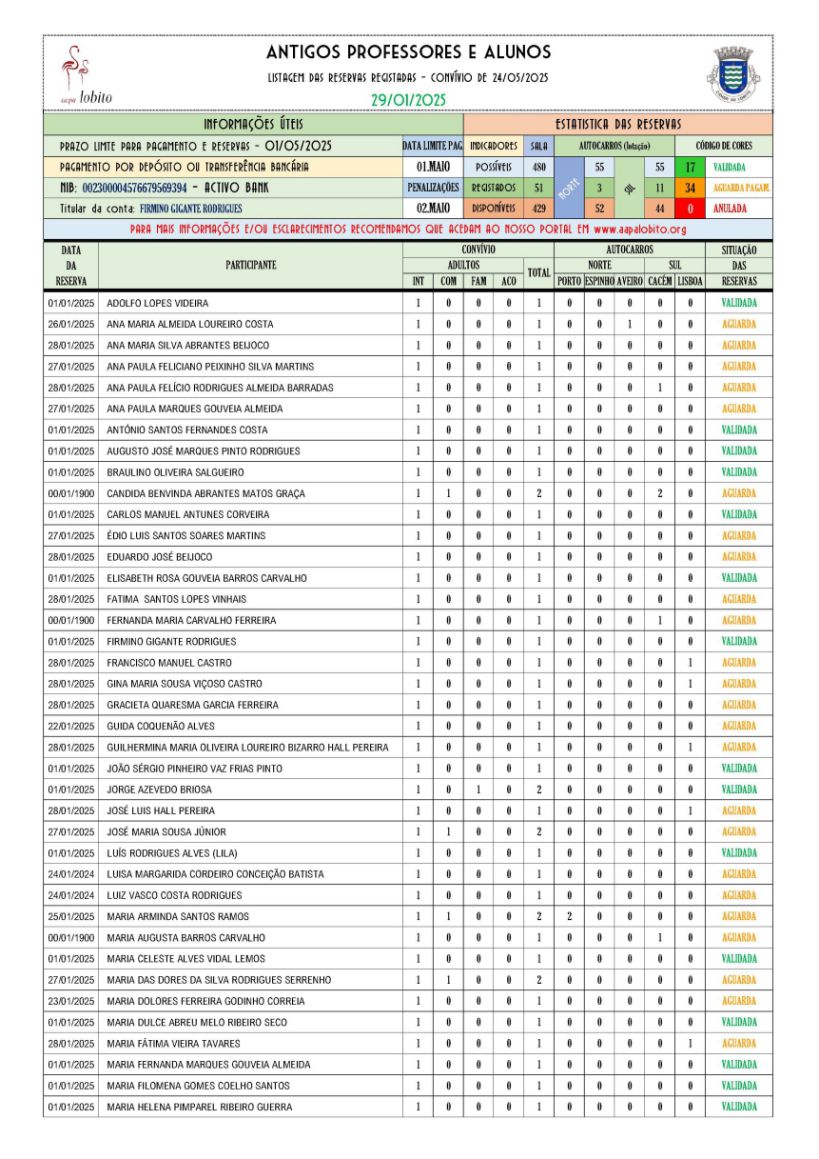Select the name 'ADOLFO LOPES VIDEIRA'
This screenshot has width=819, height=1159.
(x=157, y=303)
